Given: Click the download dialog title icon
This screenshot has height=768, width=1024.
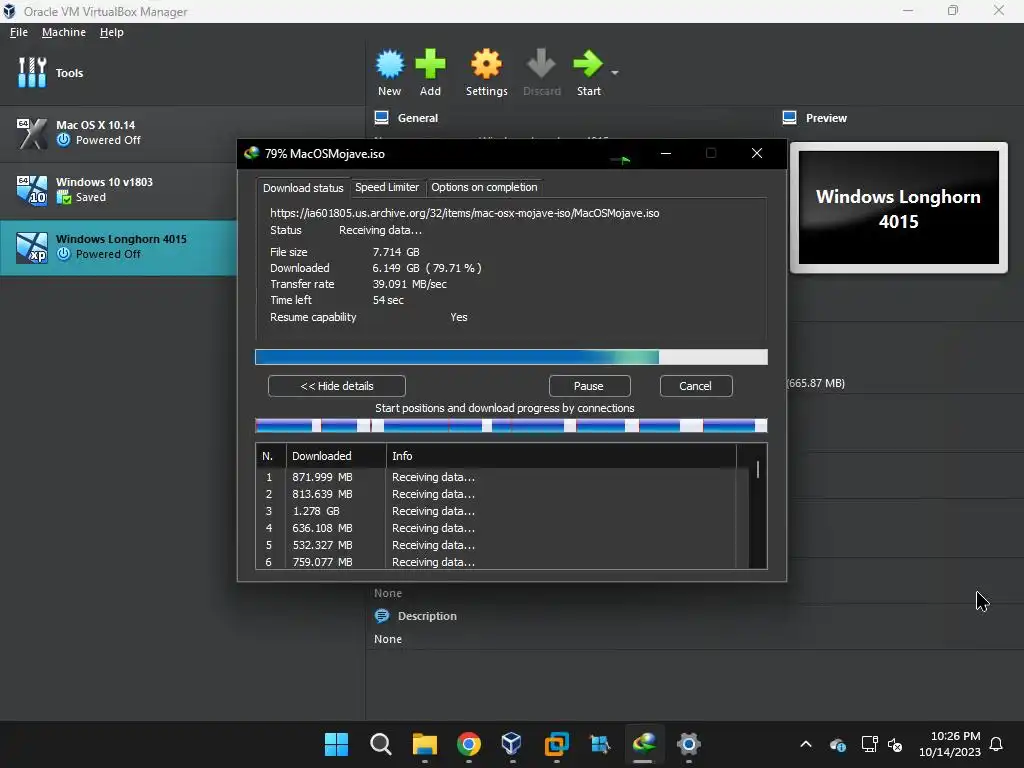Looking at the screenshot, I should coord(251,153).
